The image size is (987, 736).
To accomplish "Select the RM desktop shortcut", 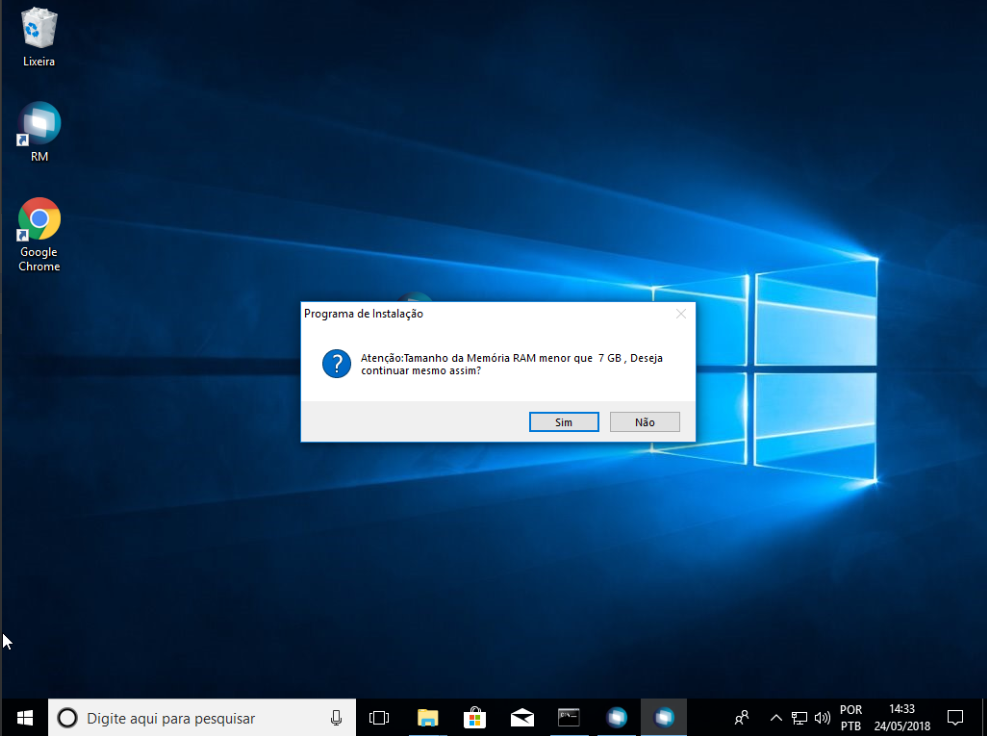I will [x=39, y=132].
